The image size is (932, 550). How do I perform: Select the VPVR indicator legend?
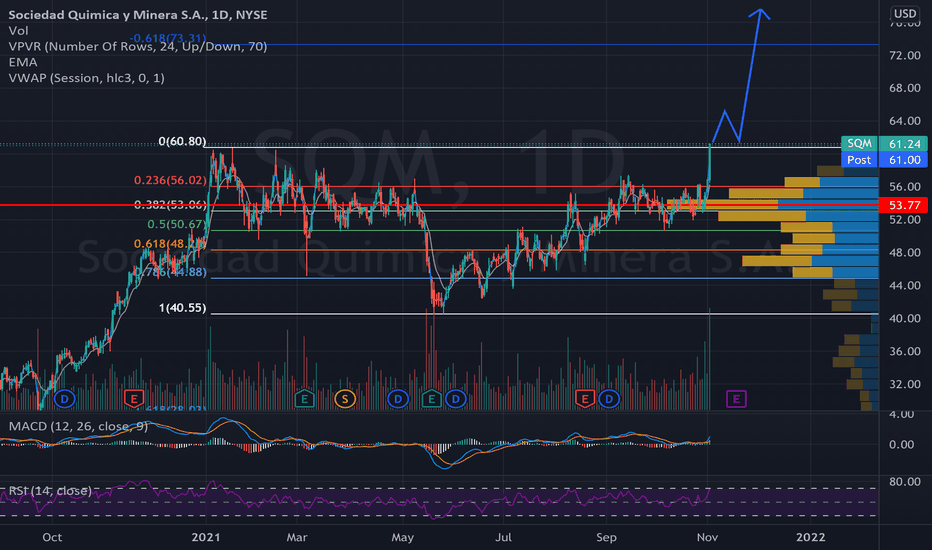[x=138, y=46]
